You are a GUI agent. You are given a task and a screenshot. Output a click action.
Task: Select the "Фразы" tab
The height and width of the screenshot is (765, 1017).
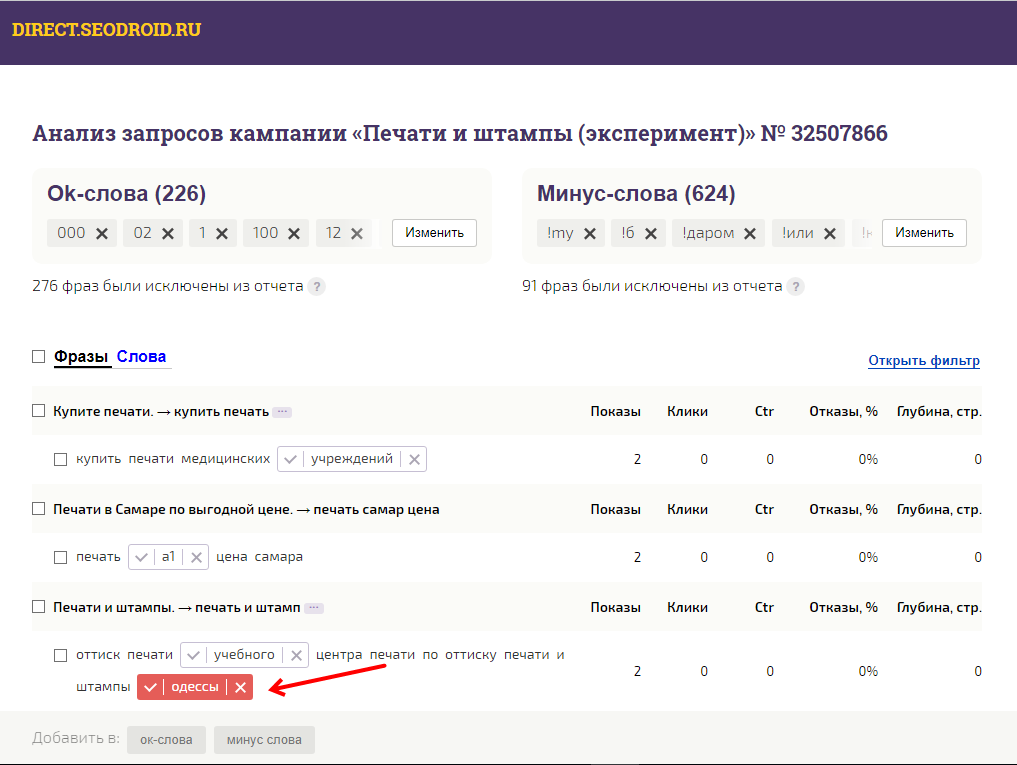pyautogui.click(x=82, y=357)
